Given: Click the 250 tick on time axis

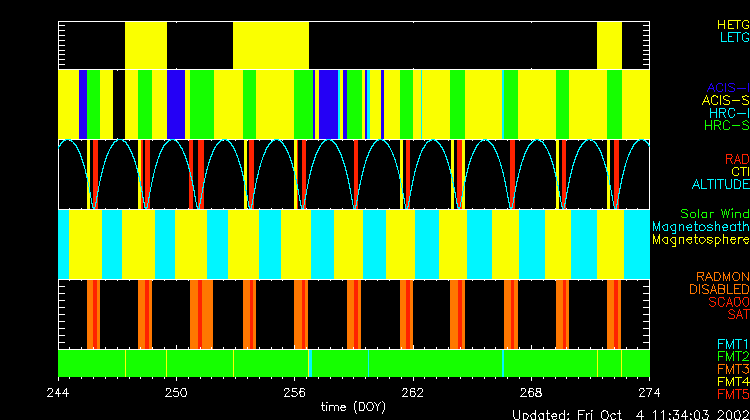Looking at the screenshot, I should (x=176, y=392).
